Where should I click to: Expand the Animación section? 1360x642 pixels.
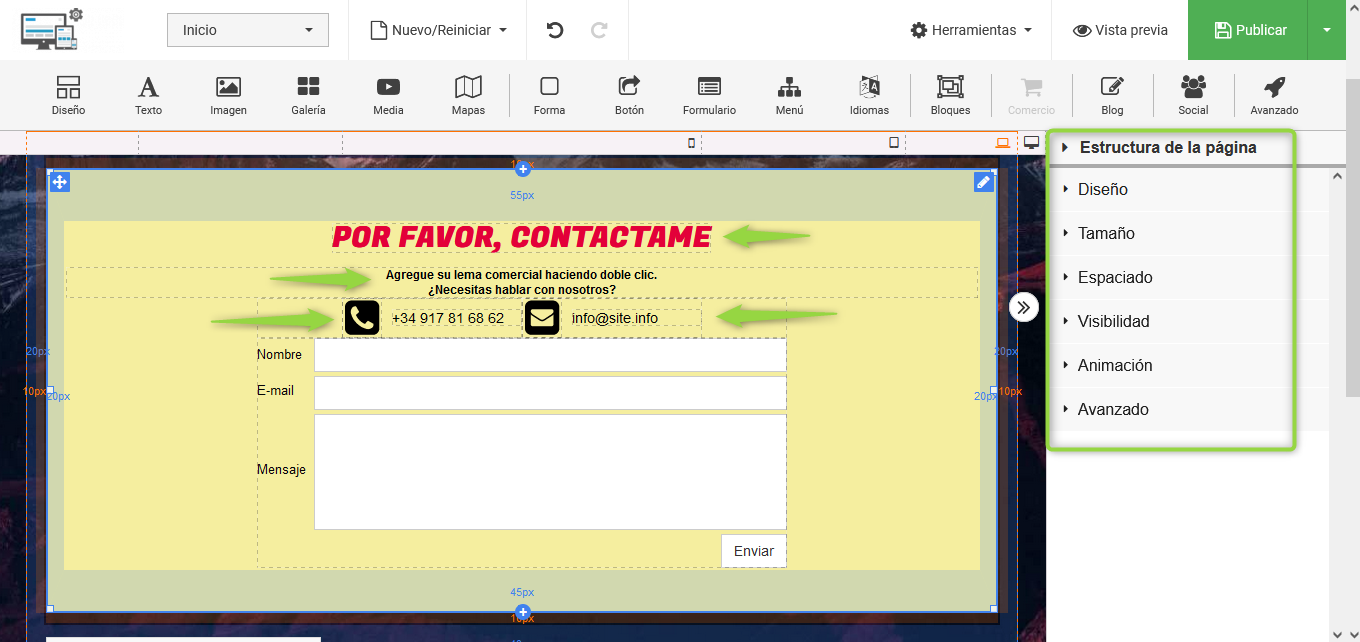click(1115, 365)
